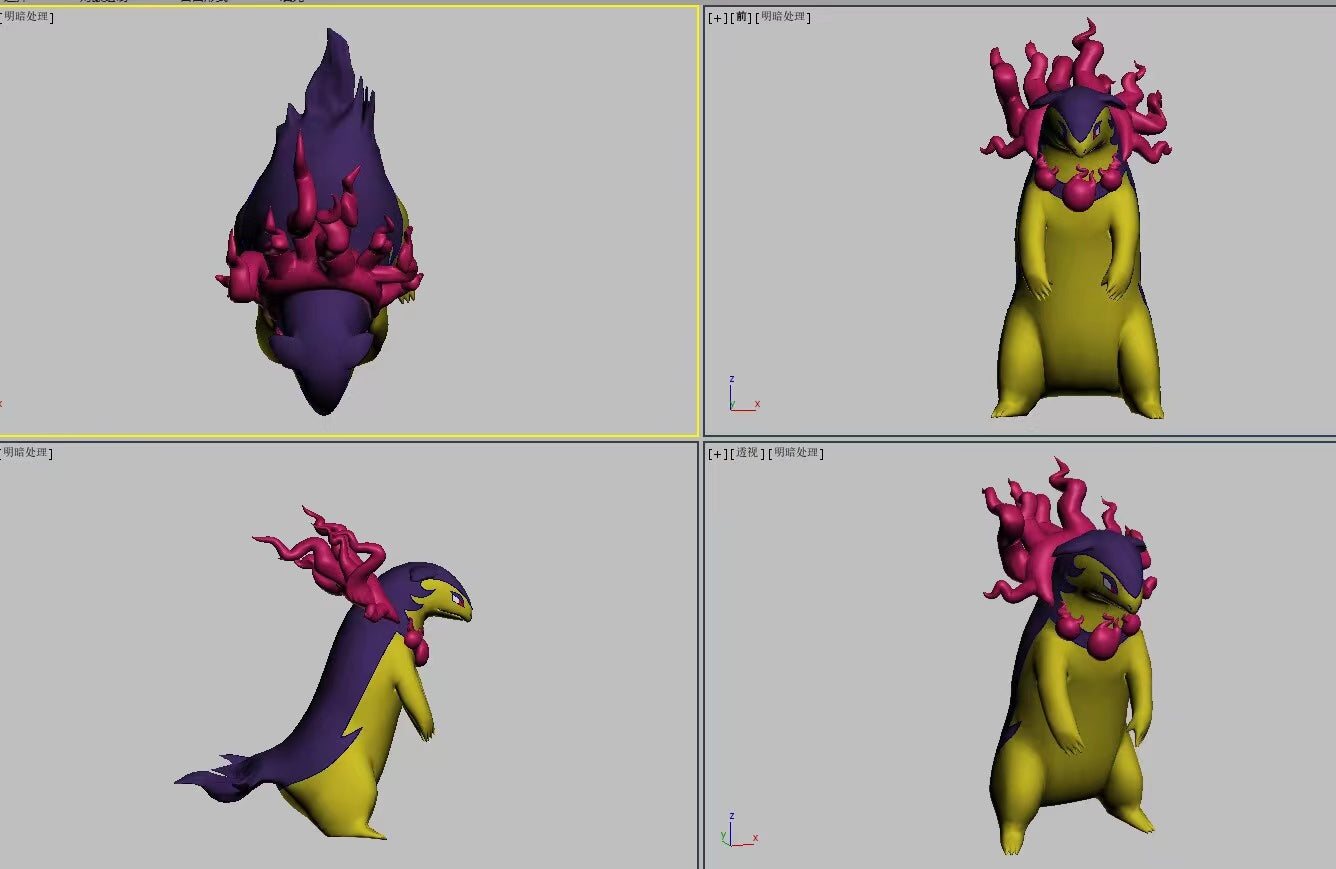Open the 前 view label menu
1336x869 pixels.
click(742, 17)
